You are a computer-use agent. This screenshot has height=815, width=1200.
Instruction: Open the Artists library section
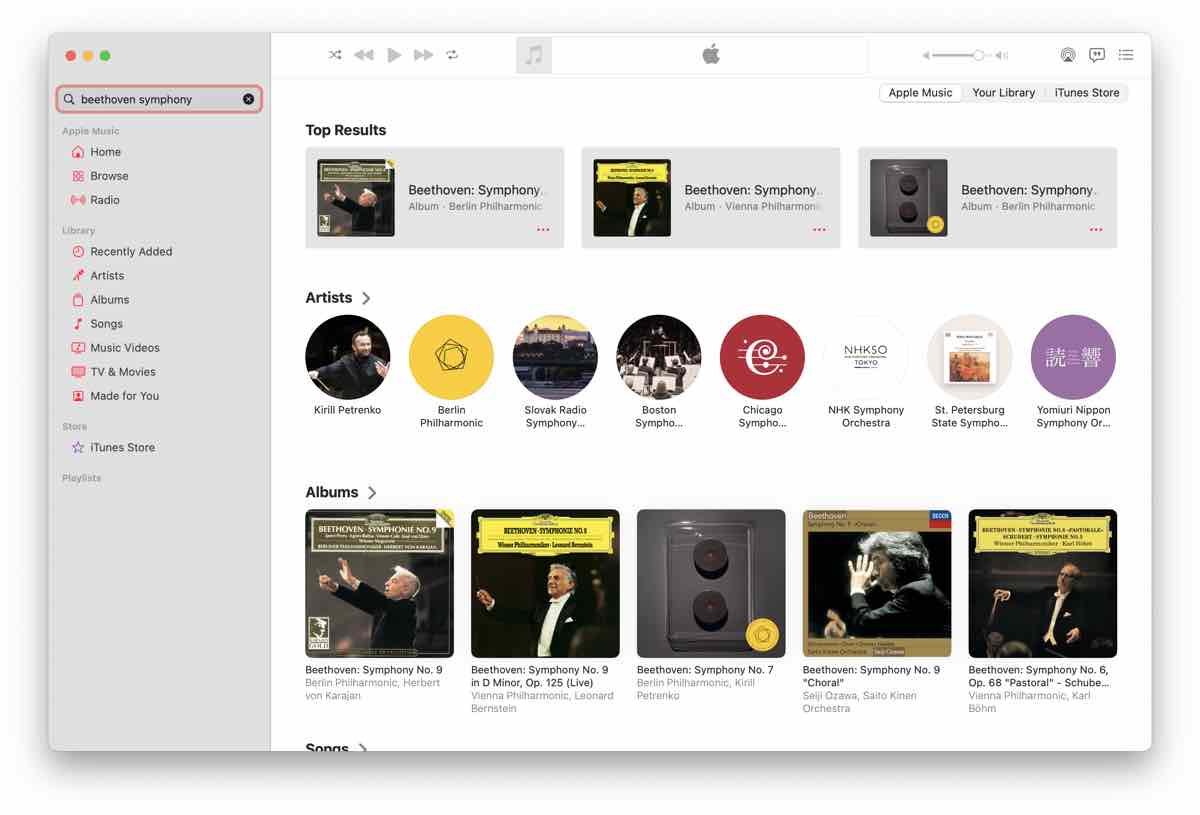pos(107,276)
